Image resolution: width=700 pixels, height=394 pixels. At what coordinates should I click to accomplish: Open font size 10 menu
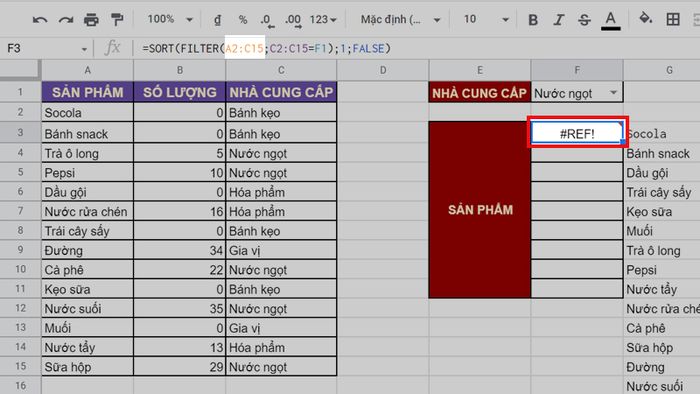(485, 19)
